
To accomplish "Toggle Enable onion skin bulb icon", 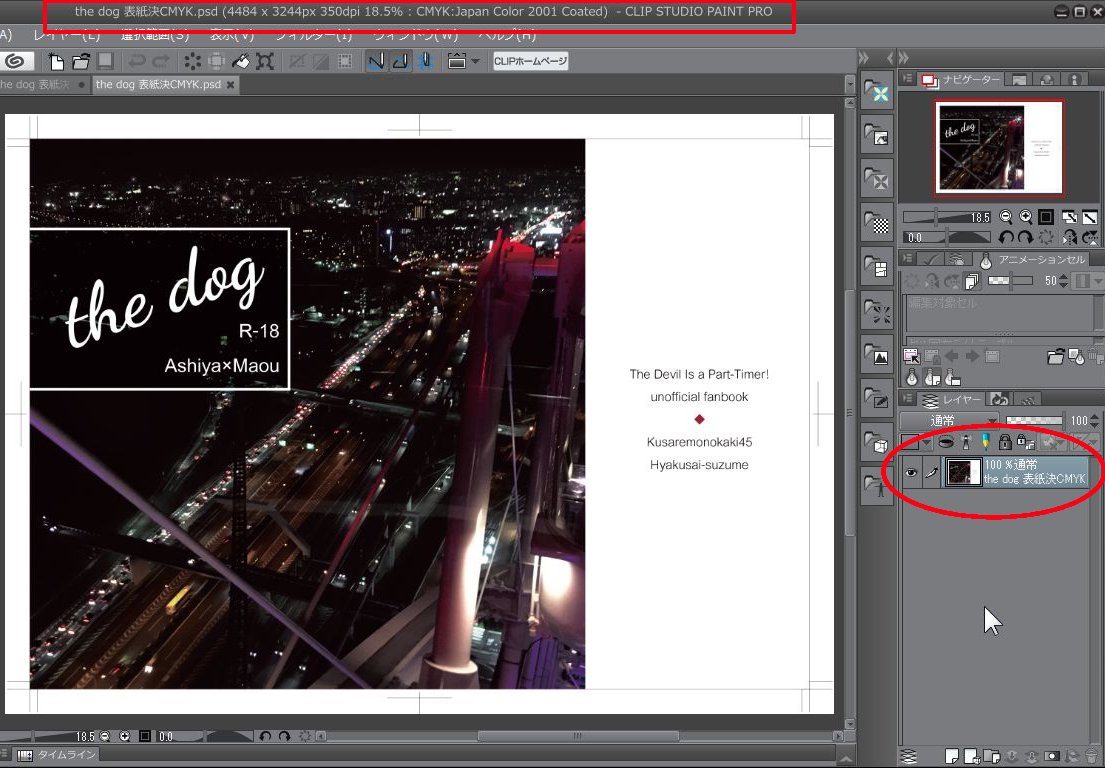I will click(x=912, y=378).
